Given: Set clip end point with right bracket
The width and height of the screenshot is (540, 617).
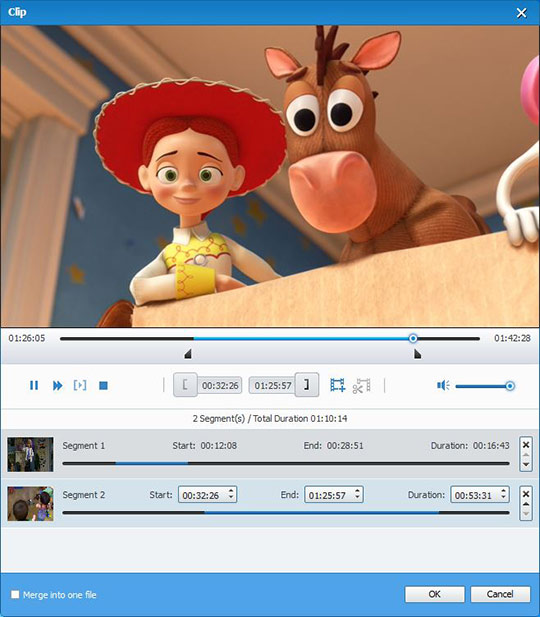Looking at the screenshot, I should 307,385.
